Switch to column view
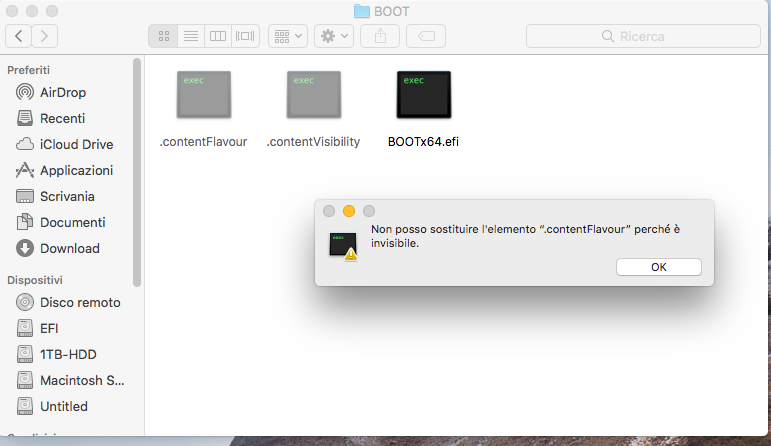 point(218,36)
